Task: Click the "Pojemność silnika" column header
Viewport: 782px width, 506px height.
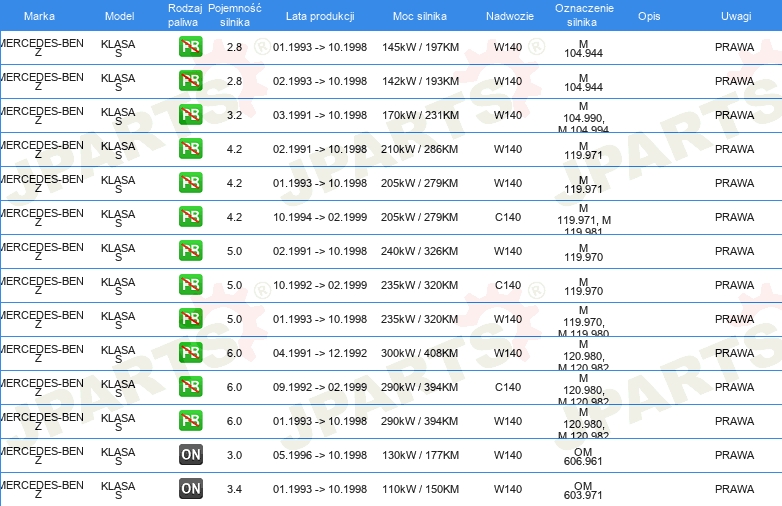Action: (234, 15)
